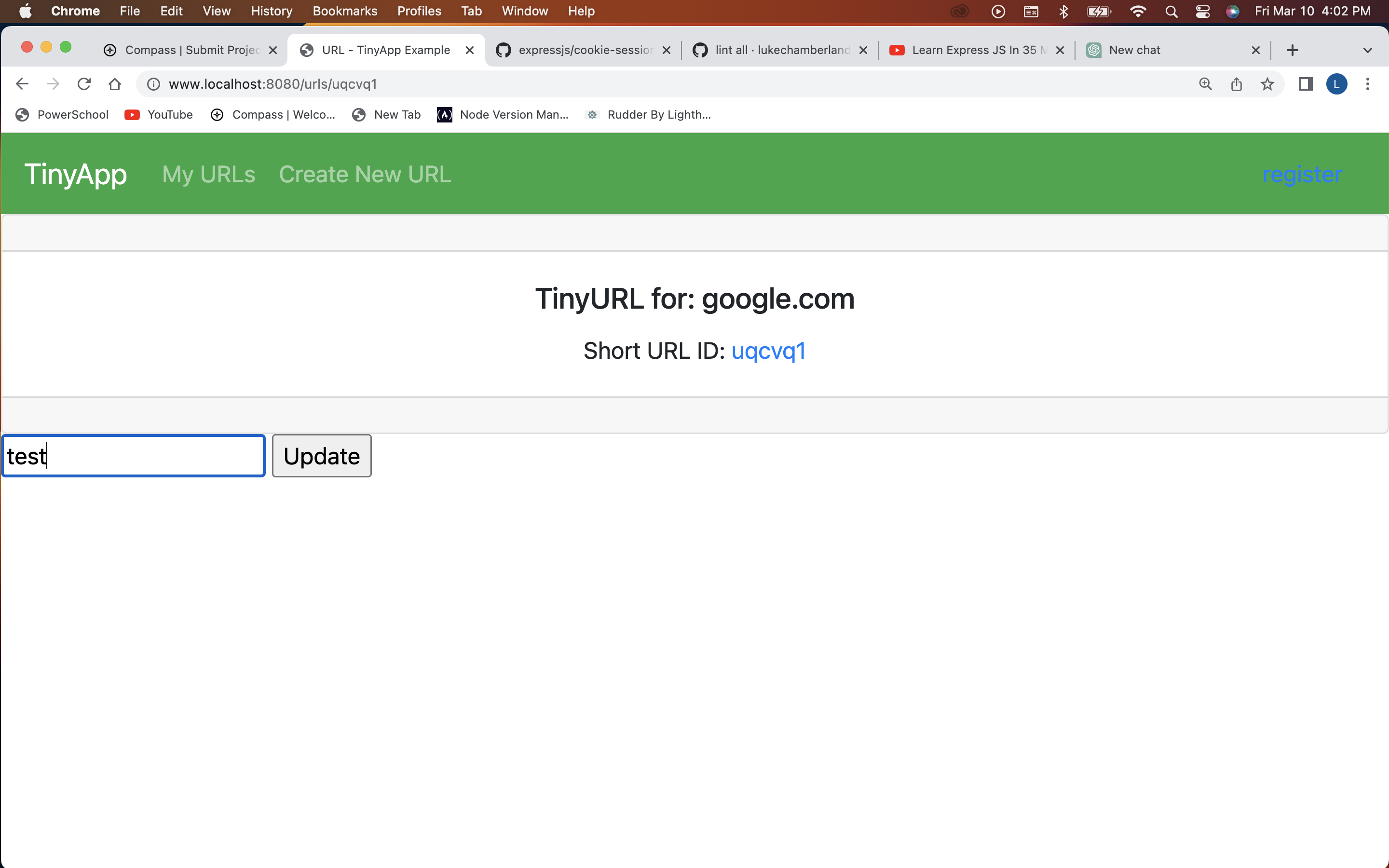Click the register link
Viewport: 1389px width, 868px height.
click(1302, 174)
